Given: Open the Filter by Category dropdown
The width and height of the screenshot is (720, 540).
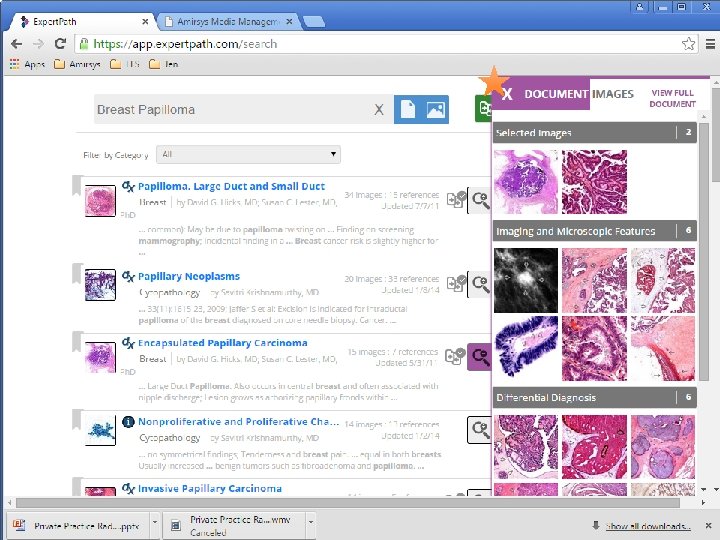Looking at the screenshot, I should (x=248, y=154).
